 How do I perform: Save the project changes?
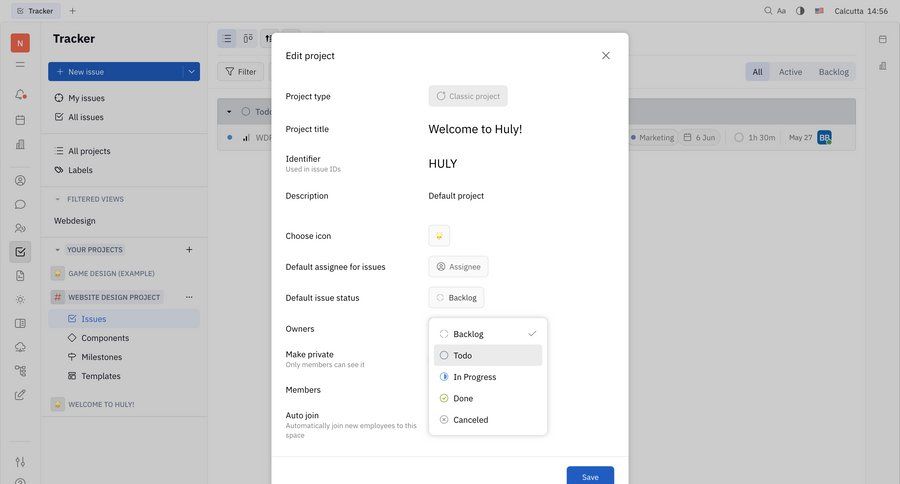(590, 475)
